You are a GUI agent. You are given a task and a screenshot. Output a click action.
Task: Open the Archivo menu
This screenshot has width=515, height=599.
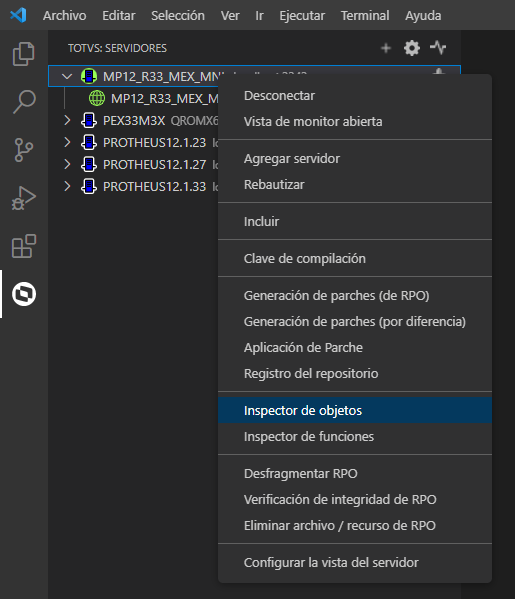pyautogui.click(x=65, y=16)
